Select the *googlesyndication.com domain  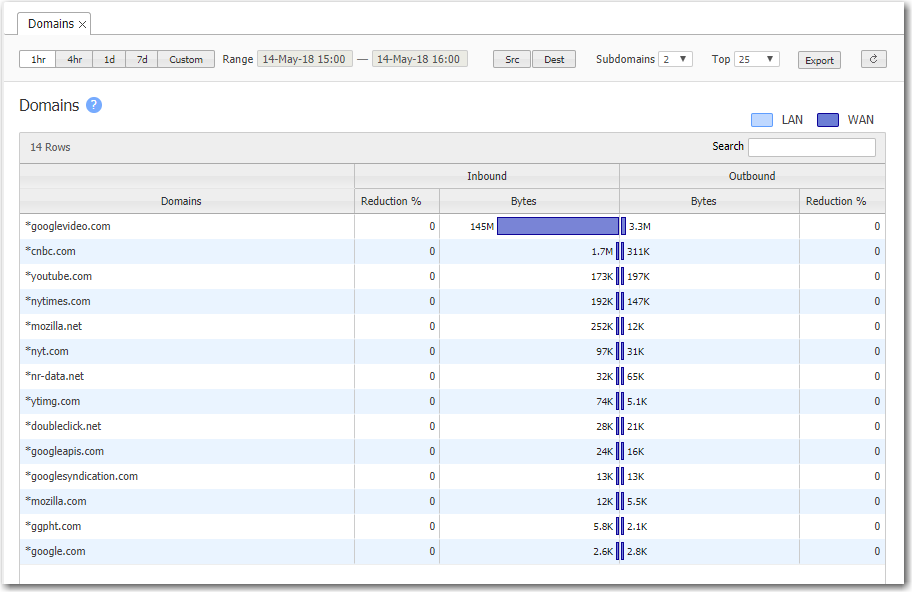tap(81, 476)
